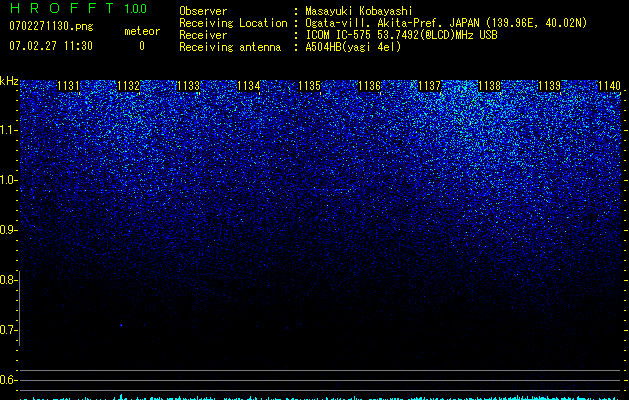
Task: Click the 1.1 frequency axis label
Action: [9, 130]
